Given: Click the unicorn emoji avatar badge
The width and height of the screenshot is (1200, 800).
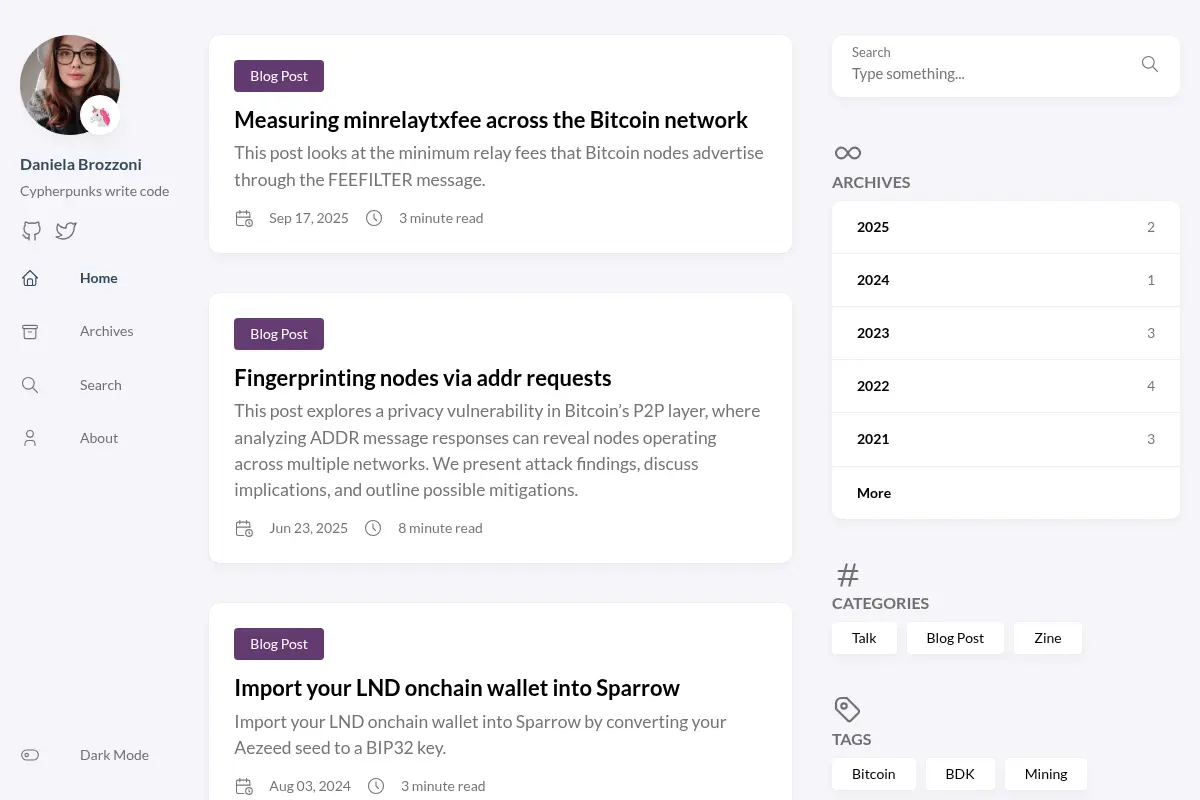Looking at the screenshot, I should tap(100, 116).
